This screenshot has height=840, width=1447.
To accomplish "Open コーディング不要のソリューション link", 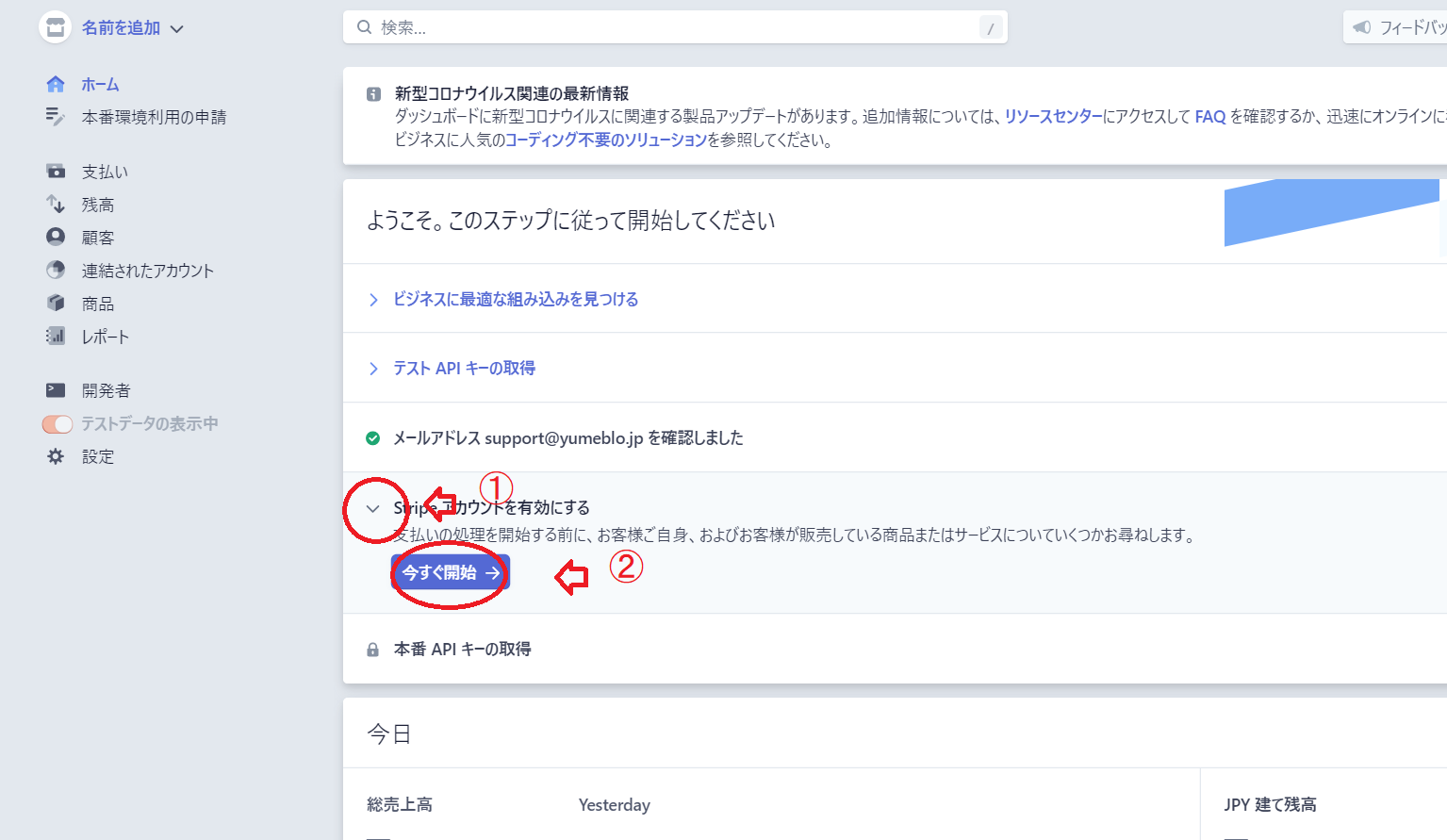I will [605, 140].
